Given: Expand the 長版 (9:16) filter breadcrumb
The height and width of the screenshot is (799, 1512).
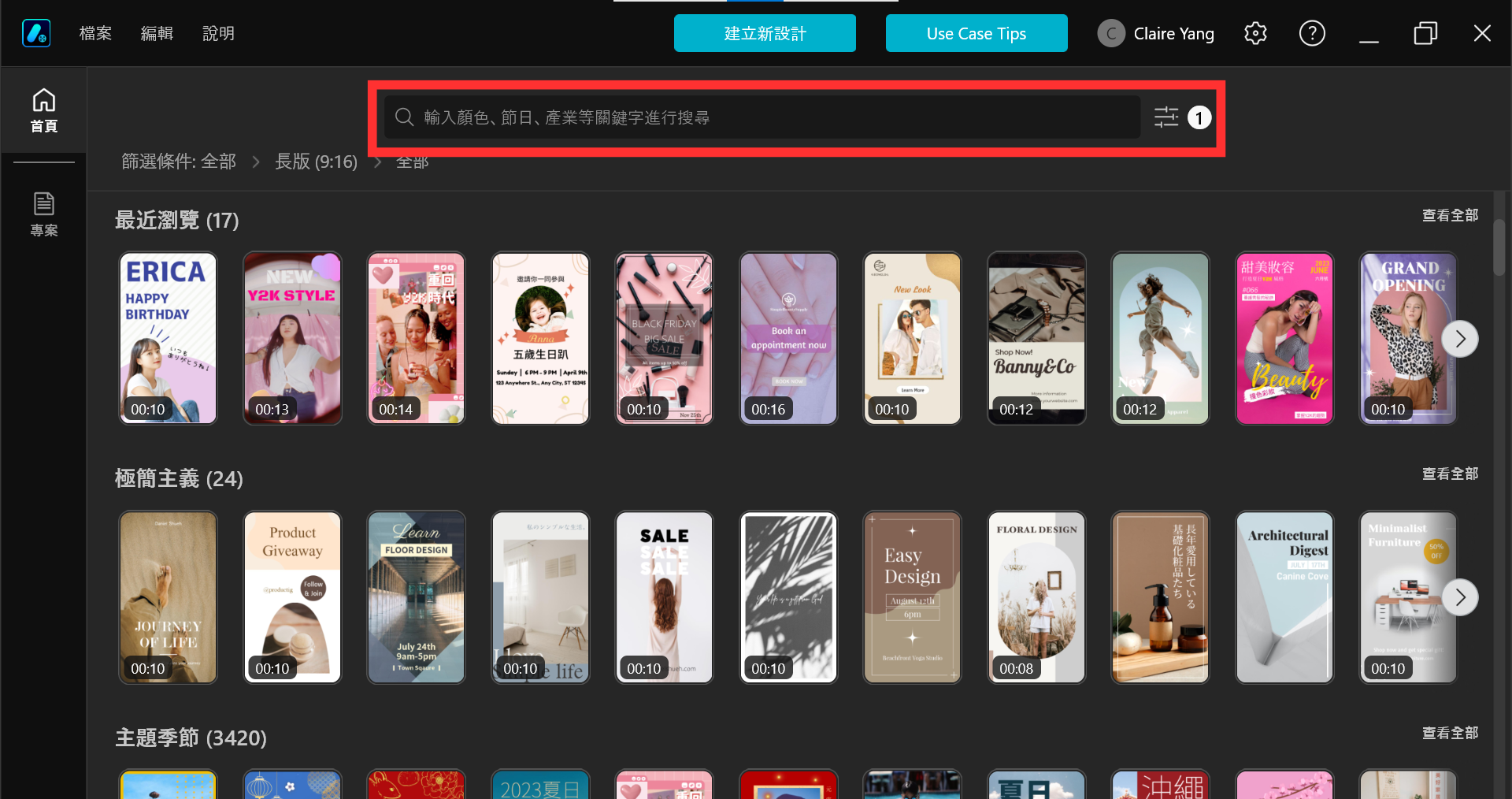Looking at the screenshot, I should coord(316,162).
